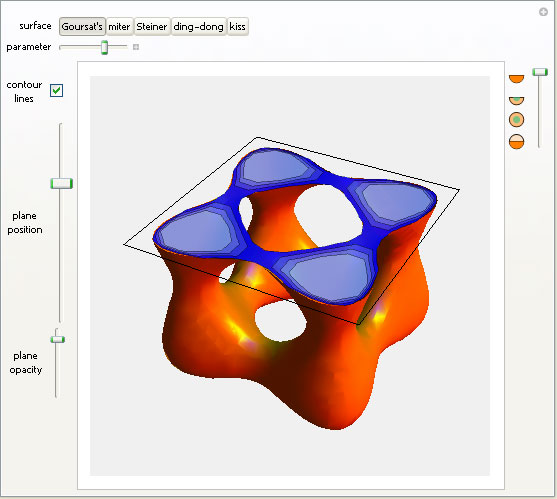Pick the ding-dong surface
Viewport: 557px width, 499px height.
[x=199, y=27]
